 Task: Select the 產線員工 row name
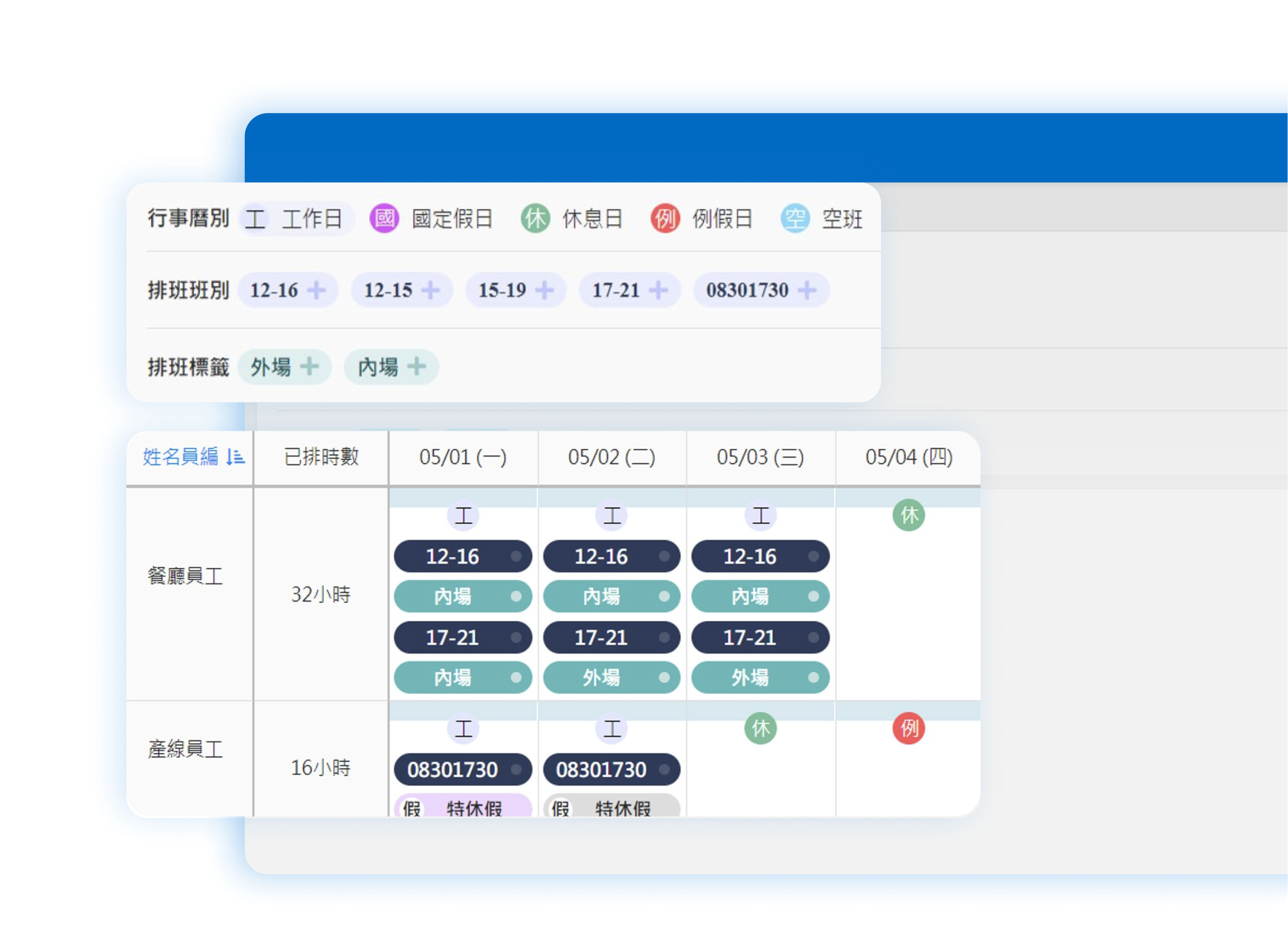pyautogui.click(x=185, y=749)
